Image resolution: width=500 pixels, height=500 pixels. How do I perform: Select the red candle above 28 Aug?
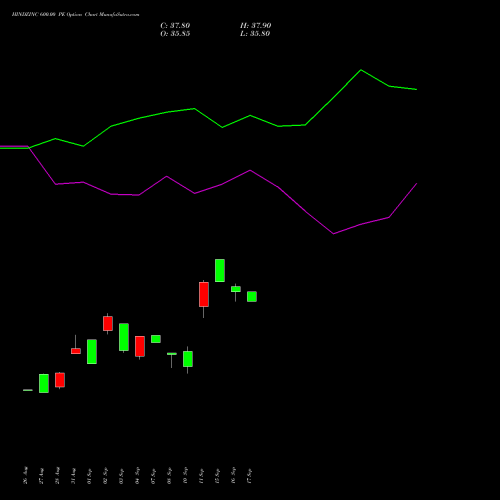[60, 380]
